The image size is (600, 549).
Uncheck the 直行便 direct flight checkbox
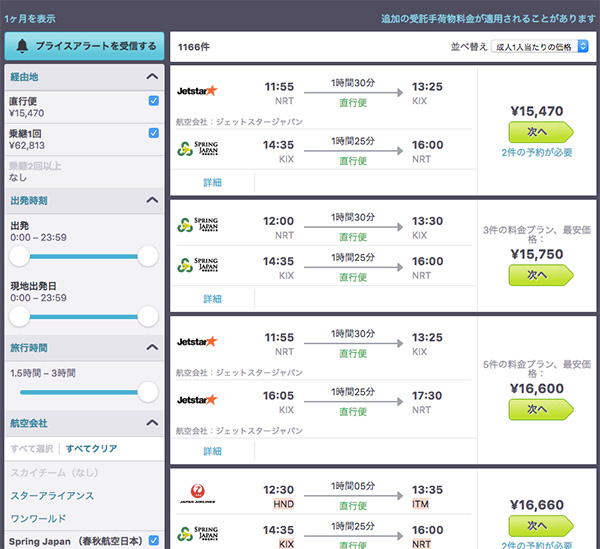153,101
